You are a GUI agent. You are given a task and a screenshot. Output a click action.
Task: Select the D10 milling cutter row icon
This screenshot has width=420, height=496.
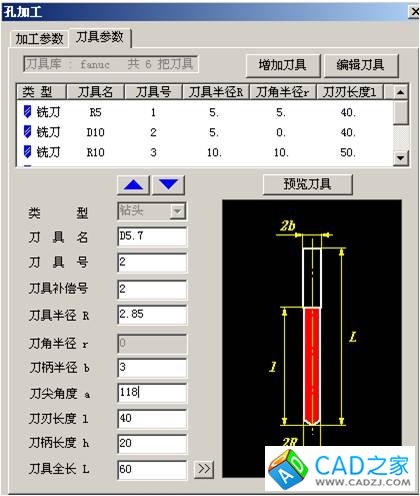[28, 132]
